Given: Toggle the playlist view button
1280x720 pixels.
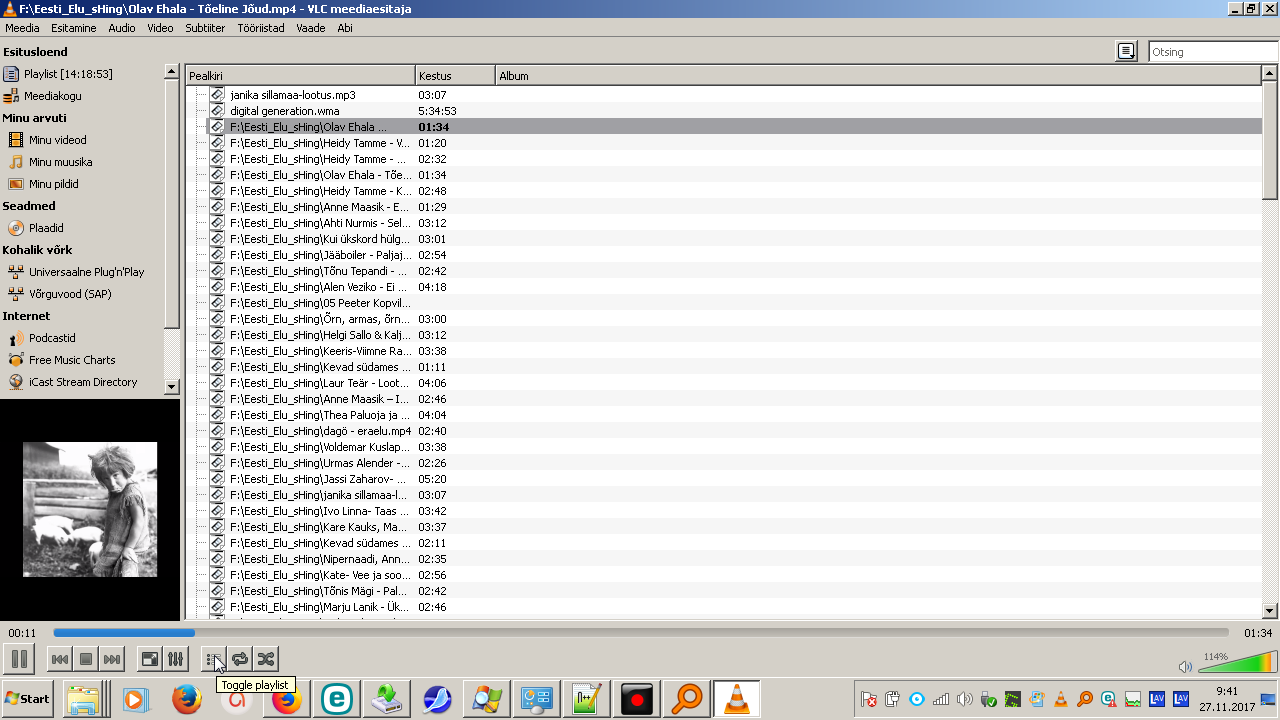Looking at the screenshot, I should (213, 659).
